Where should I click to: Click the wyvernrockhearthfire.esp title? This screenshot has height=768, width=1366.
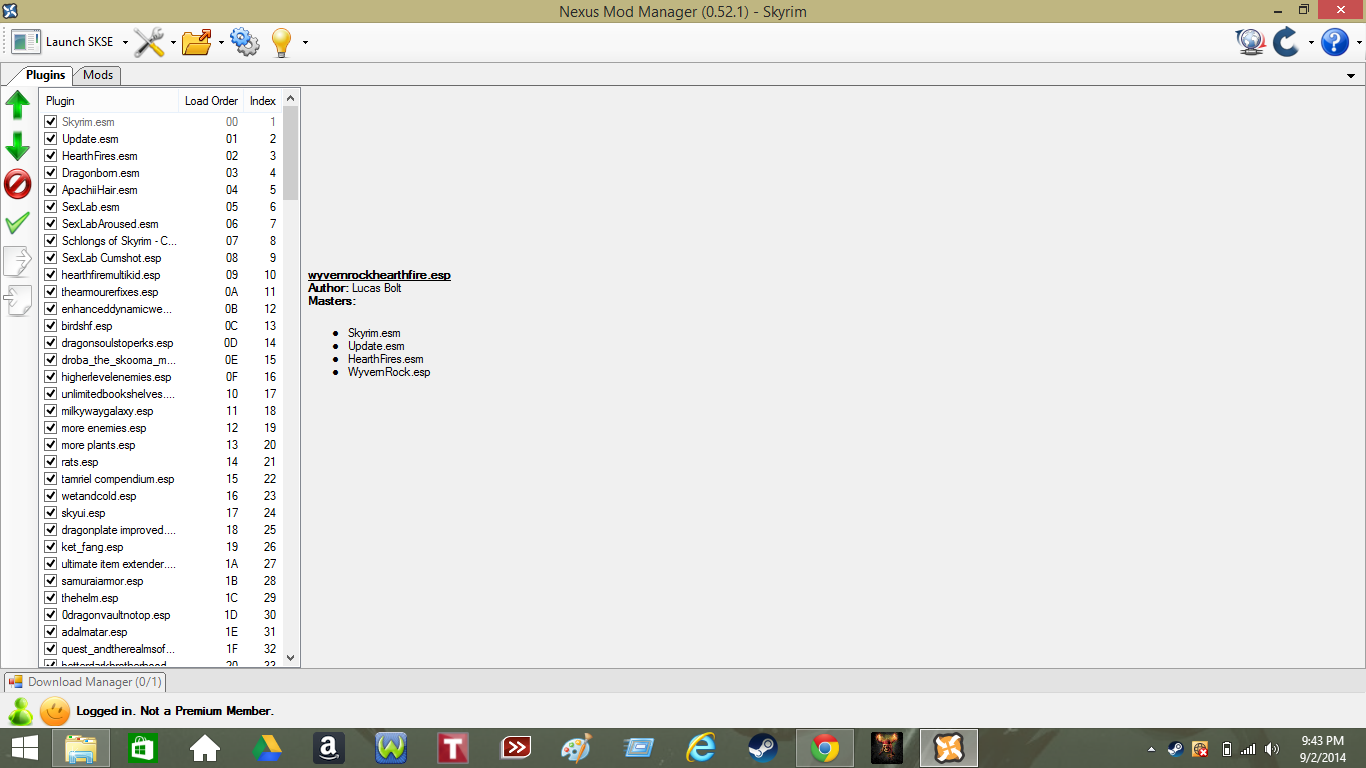(379, 275)
